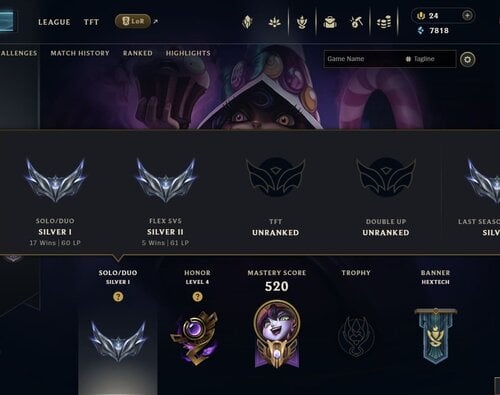This screenshot has width=500, height=395.
Task: Open the Store coins icon
Action: click(384, 22)
